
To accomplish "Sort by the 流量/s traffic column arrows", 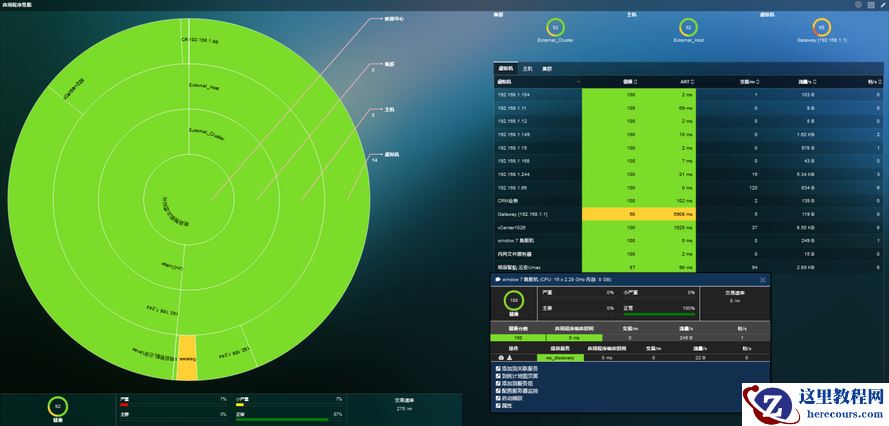I will pos(813,82).
